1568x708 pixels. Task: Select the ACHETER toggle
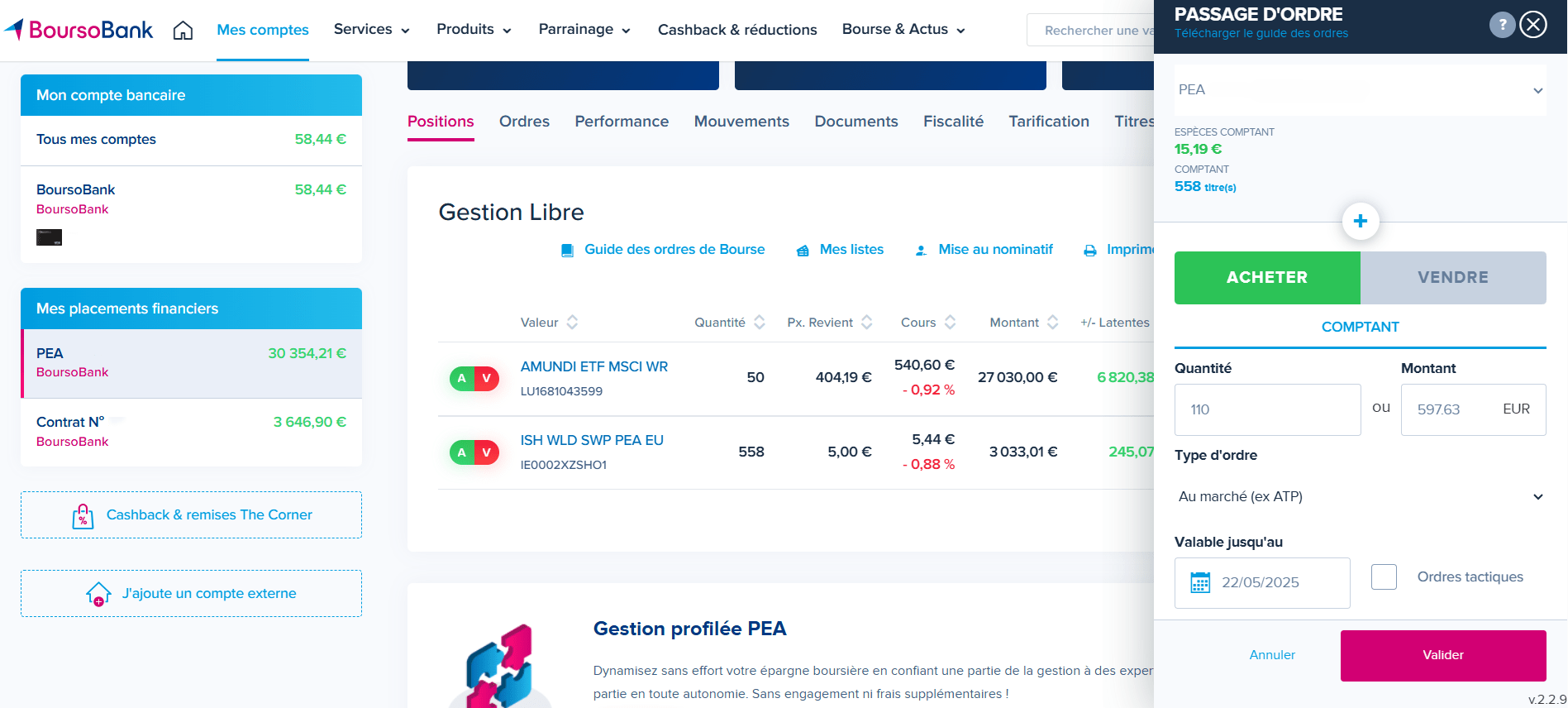point(1267,278)
